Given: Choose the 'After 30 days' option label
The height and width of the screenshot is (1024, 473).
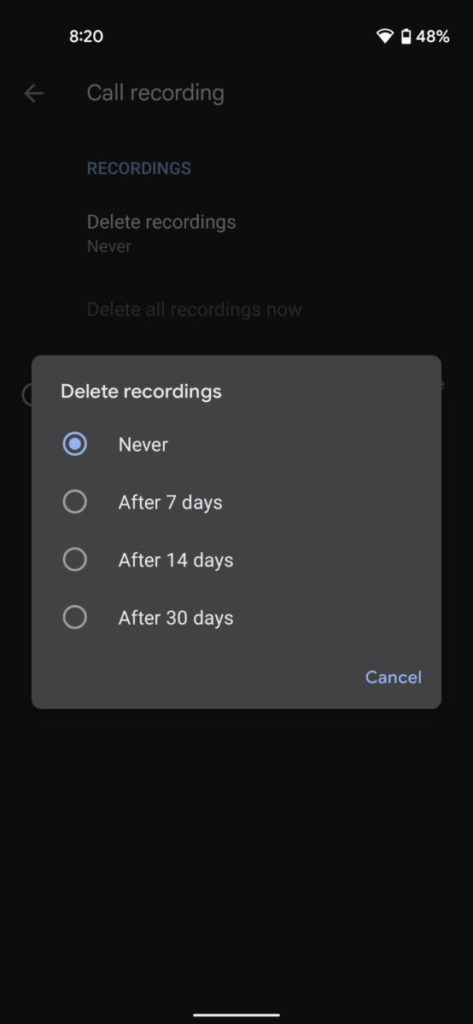Looking at the screenshot, I should [176, 618].
